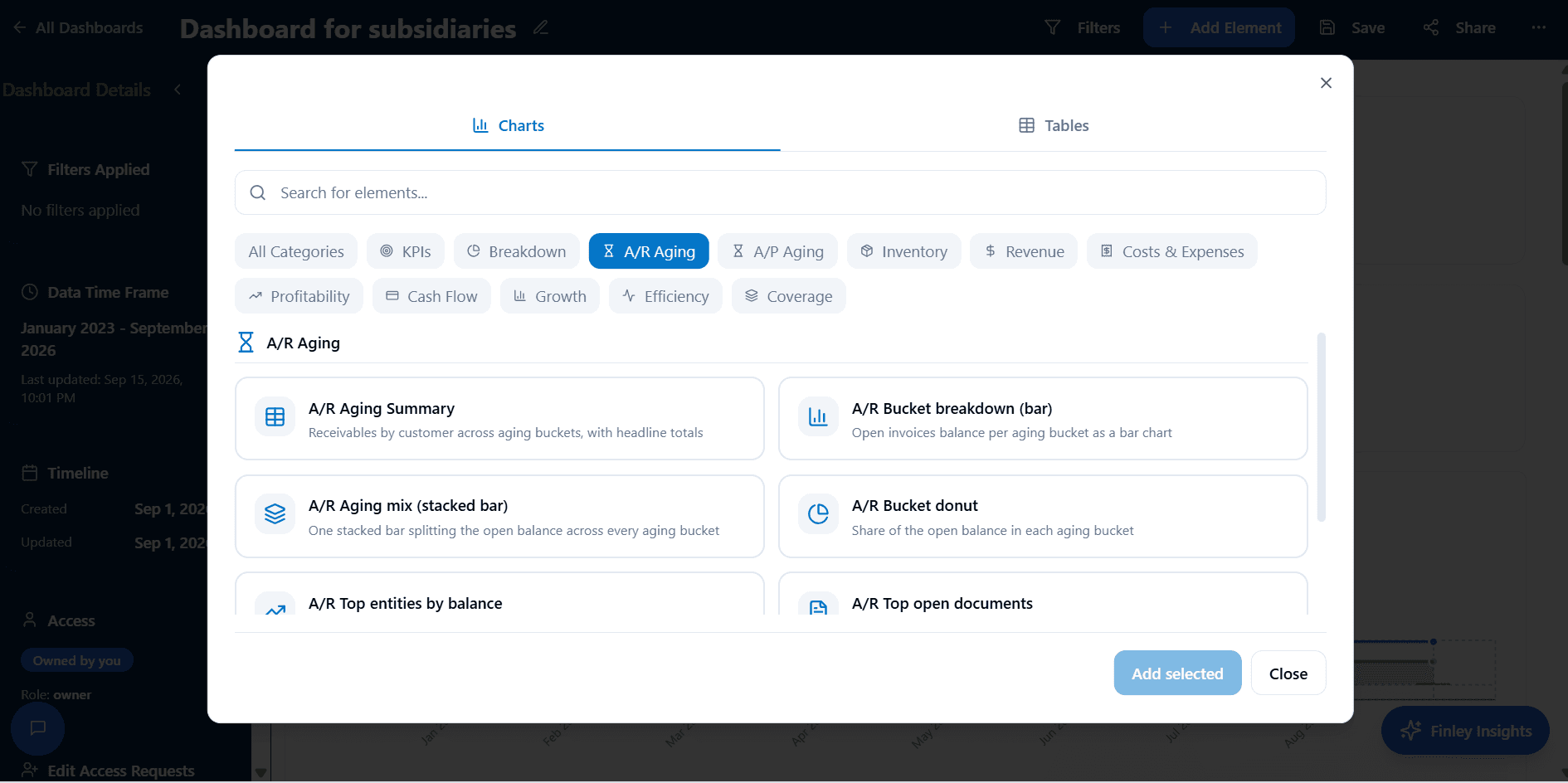
Task: Click the table icon on A/R Aging Summary
Action: [275, 416]
